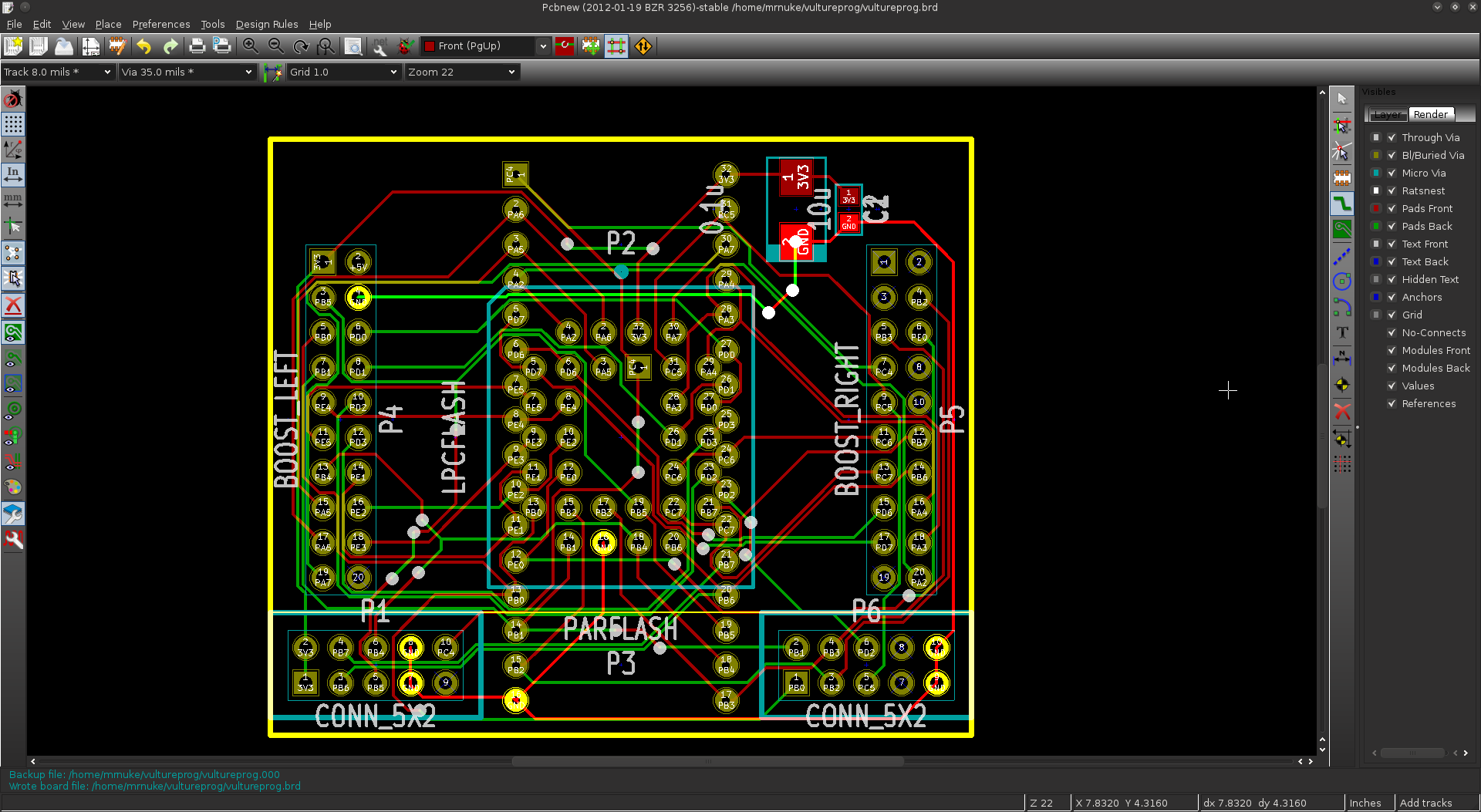Image resolution: width=1481 pixels, height=812 pixels.
Task: Click Pads Front red color swatch
Action: [1376, 208]
